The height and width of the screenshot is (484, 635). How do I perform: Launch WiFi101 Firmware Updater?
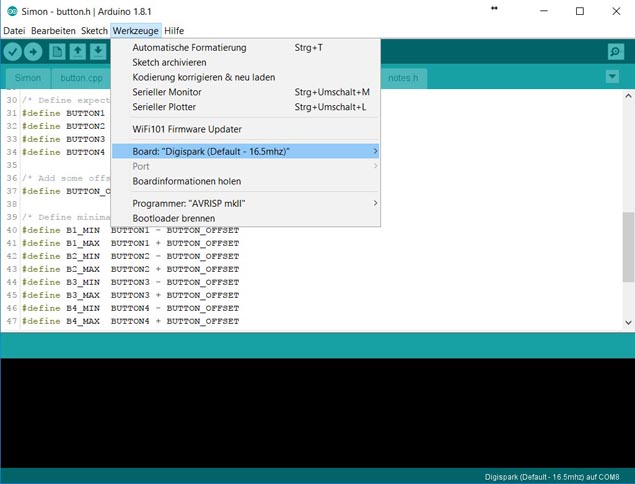click(245, 129)
